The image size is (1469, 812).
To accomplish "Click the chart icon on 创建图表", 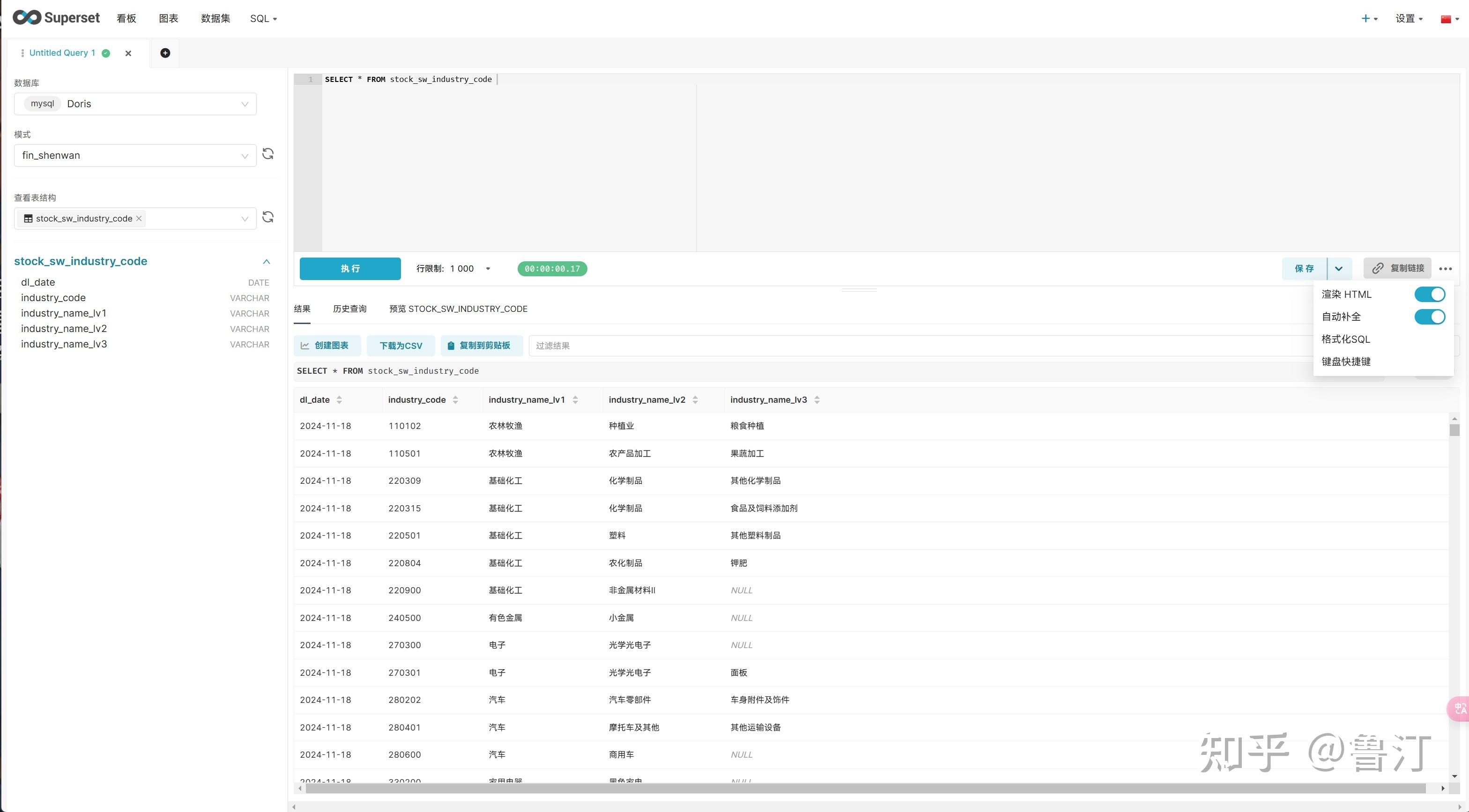I will click(x=306, y=345).
